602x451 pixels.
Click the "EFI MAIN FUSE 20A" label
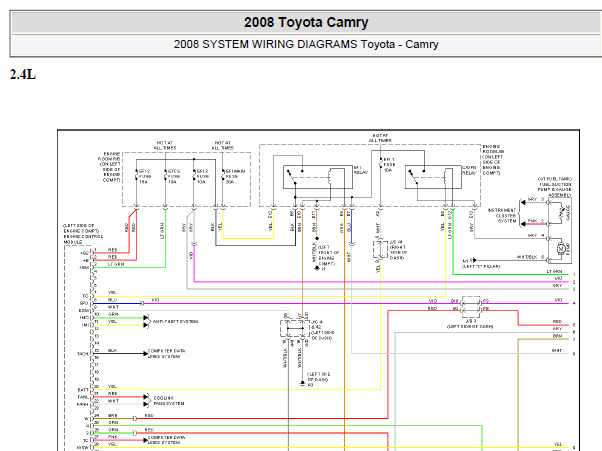[x=235, y=177]
